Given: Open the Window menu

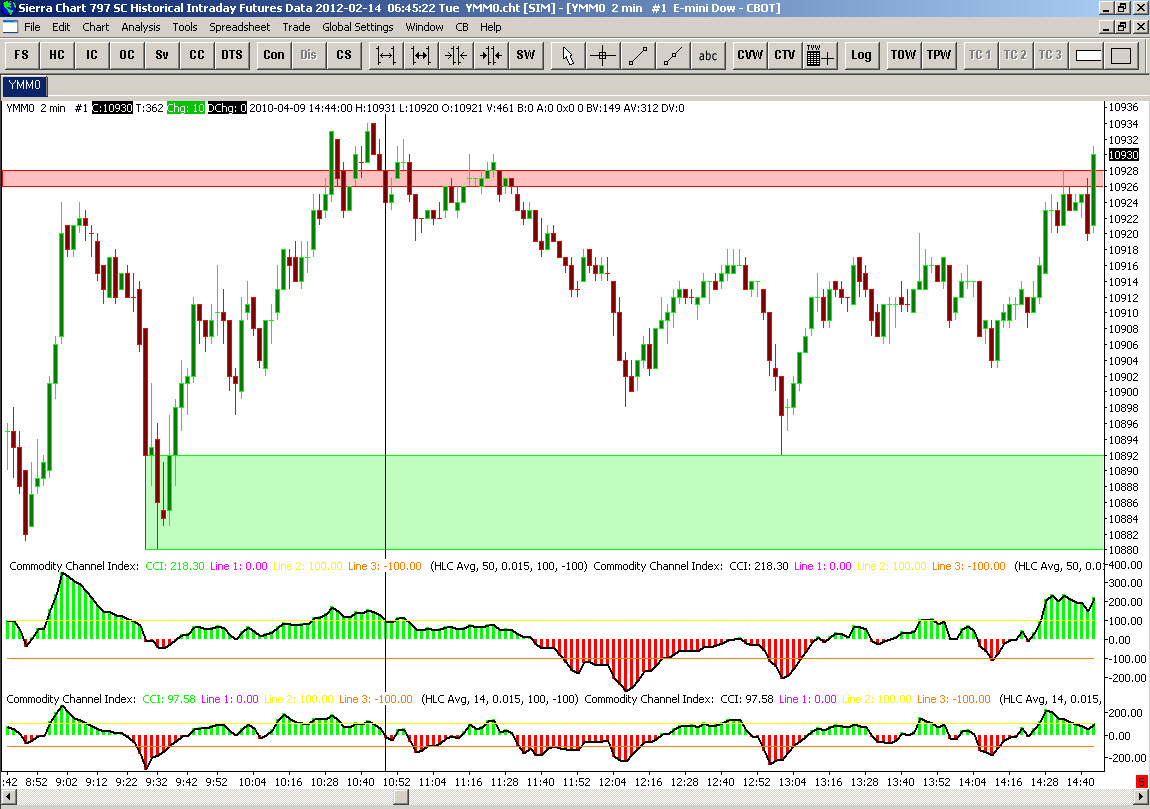Looking at the screenshot, I should pyautogui.click(x=424, y=27).
